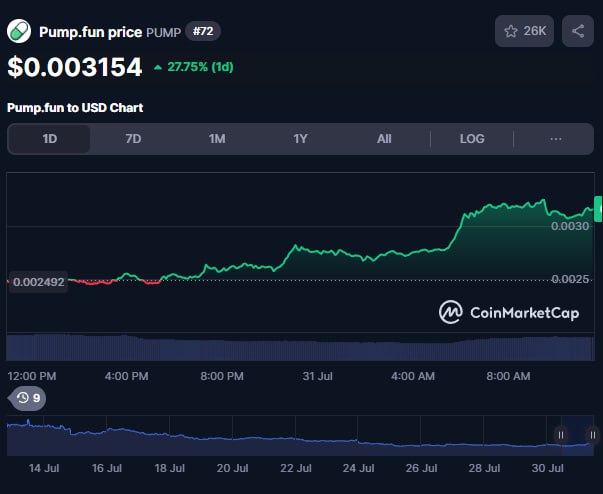Image resolution: width=603 pixels, height=494 pixels.
Task: Switch to the 7D chart range
Action: pos(133,139)
